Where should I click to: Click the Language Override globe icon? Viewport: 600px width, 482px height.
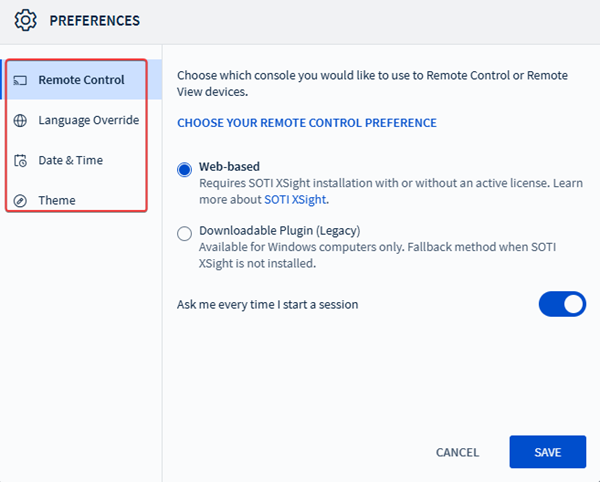(x=20, y=120)
